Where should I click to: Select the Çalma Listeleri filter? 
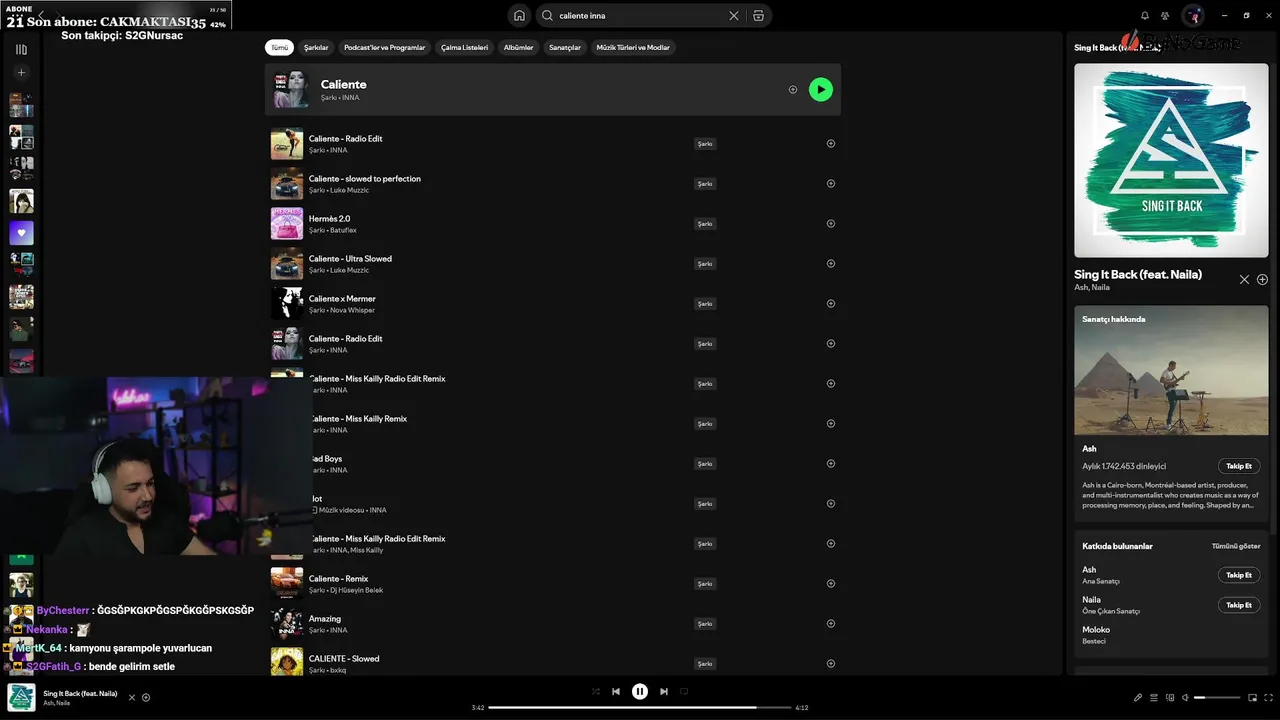[x=464, y=47]
